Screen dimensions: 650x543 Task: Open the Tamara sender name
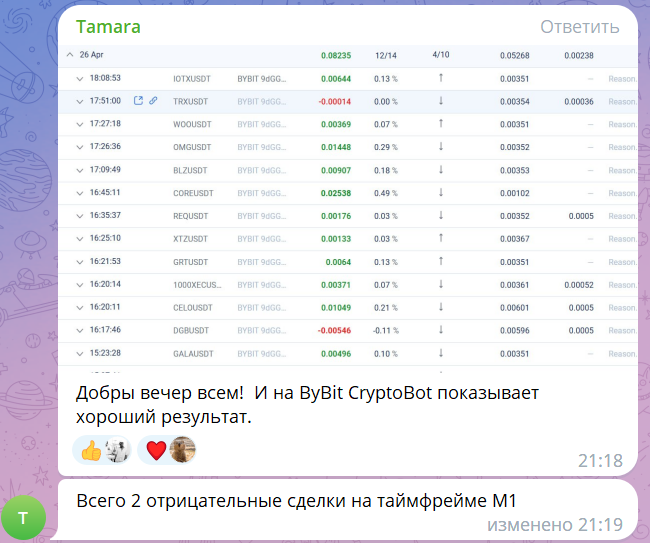(x=108, y=27)
